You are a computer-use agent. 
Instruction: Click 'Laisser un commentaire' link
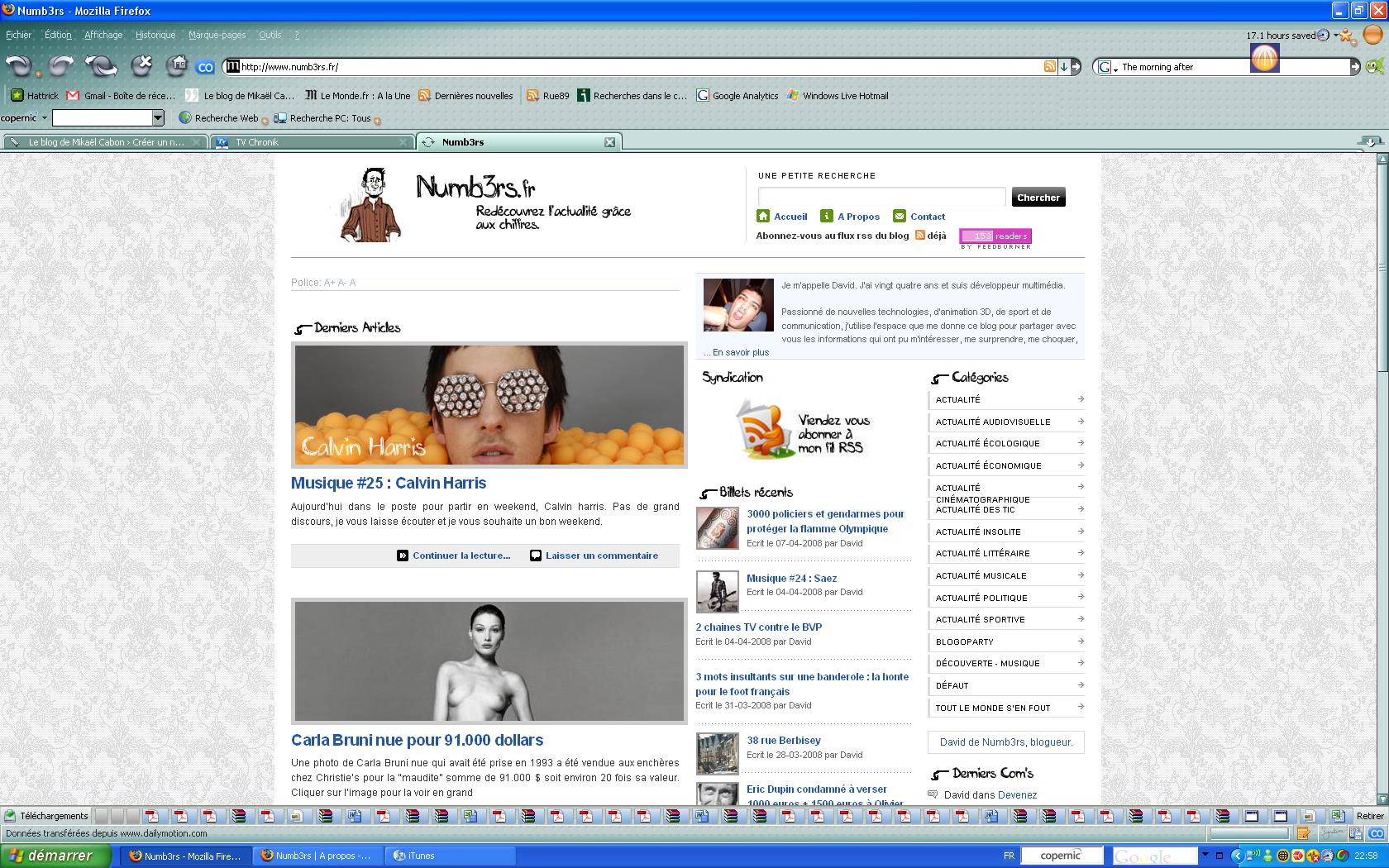coord(602,556)
